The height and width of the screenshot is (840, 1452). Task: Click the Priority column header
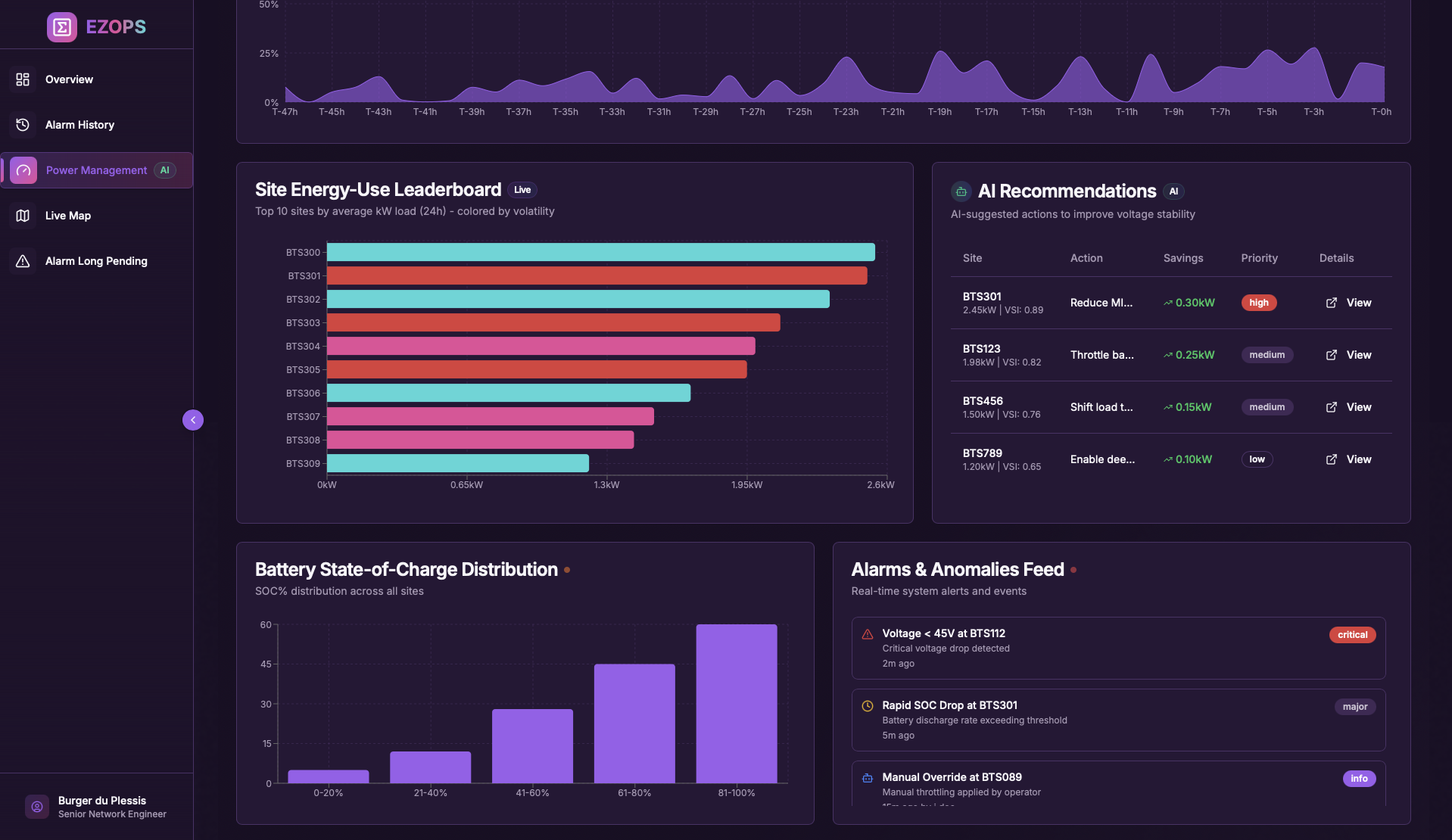click(1259, 258)
